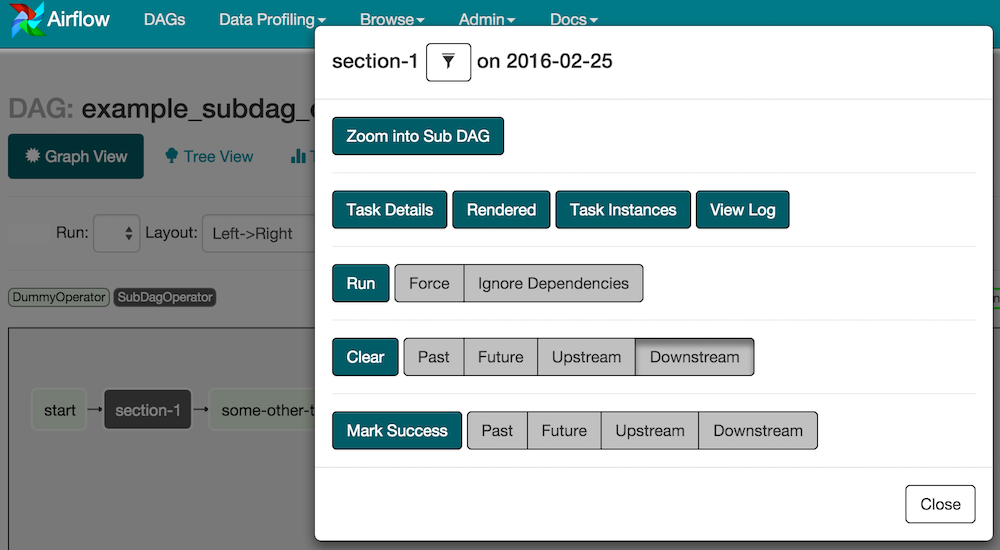Click Zoom into Sub DAG button
1000x550 pixels.
click(418, 136)
